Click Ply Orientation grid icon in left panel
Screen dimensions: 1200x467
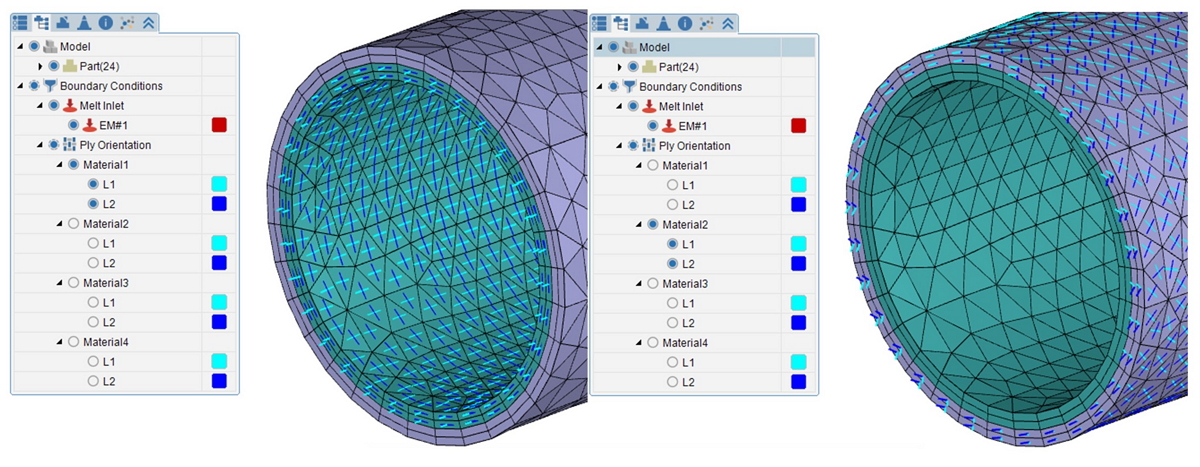pyautogui.click(x=70, y=145)
